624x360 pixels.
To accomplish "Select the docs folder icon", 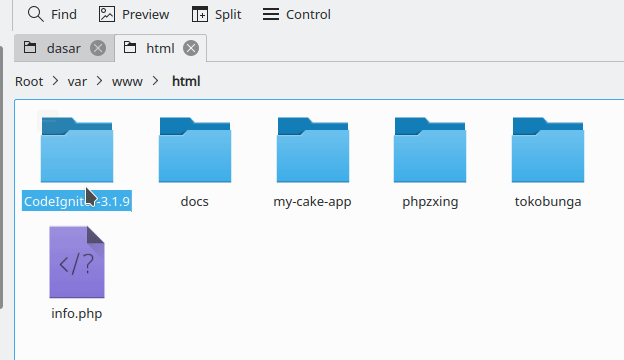I will 195,150.
